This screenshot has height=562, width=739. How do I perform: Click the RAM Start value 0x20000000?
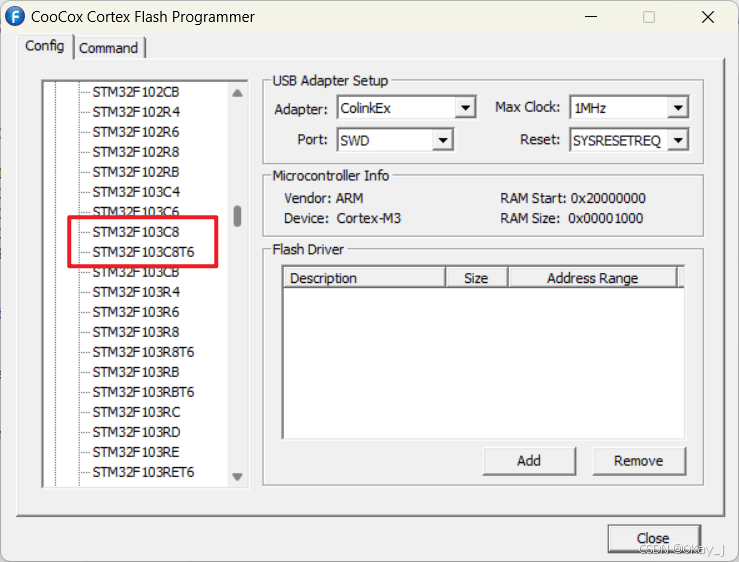point(608,198)
